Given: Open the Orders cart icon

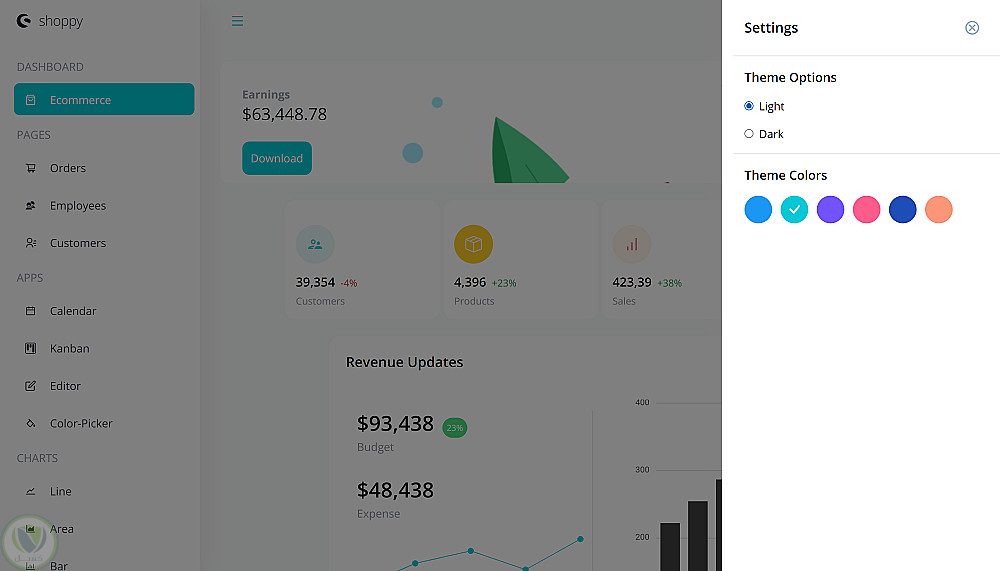Looking at the screenshot, I should click(31, 168).
